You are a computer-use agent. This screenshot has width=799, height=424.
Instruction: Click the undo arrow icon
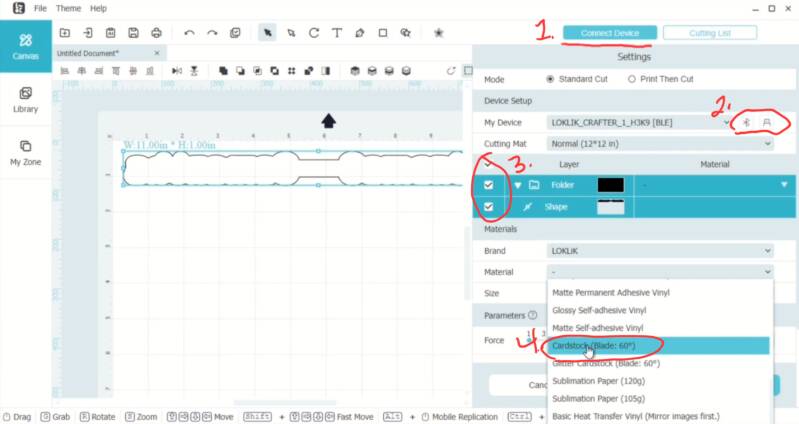point(189,33)
